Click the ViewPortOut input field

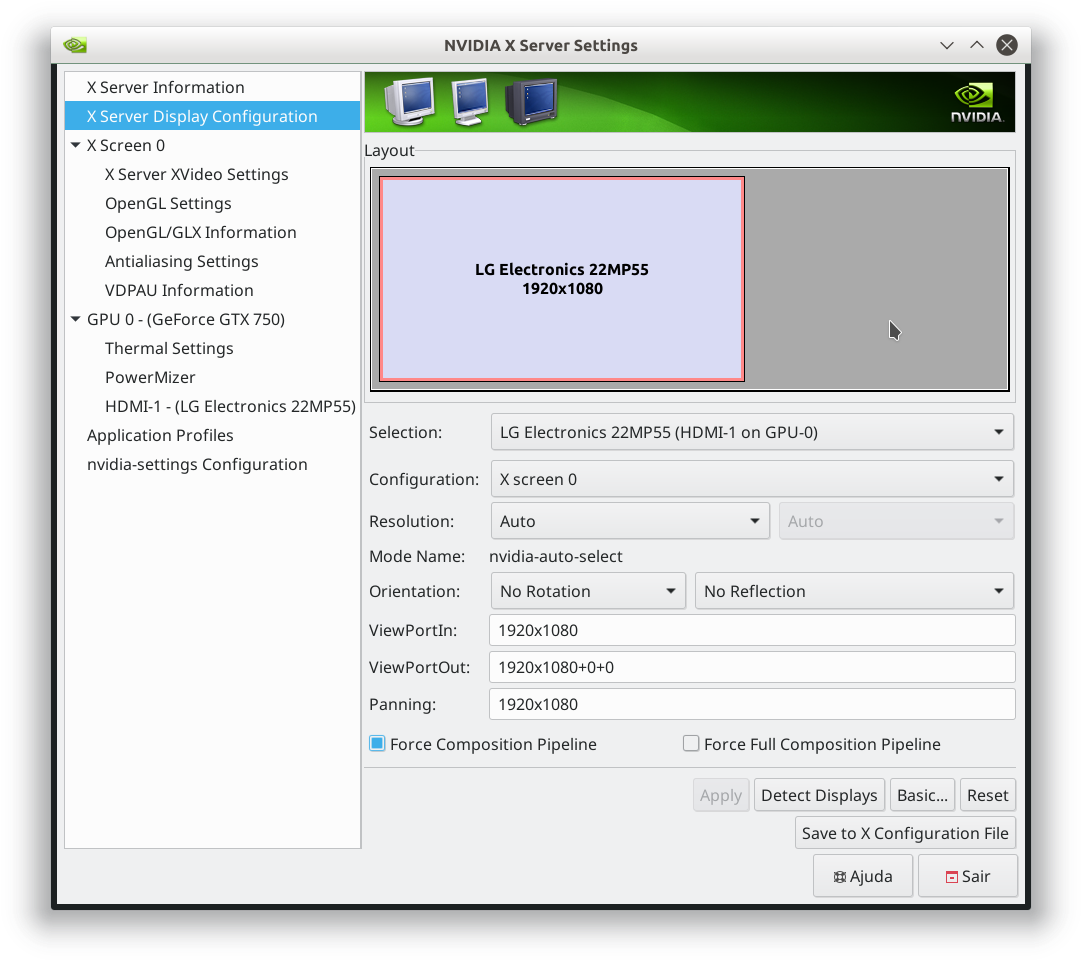pyautogui.click(x=752, y=668)
